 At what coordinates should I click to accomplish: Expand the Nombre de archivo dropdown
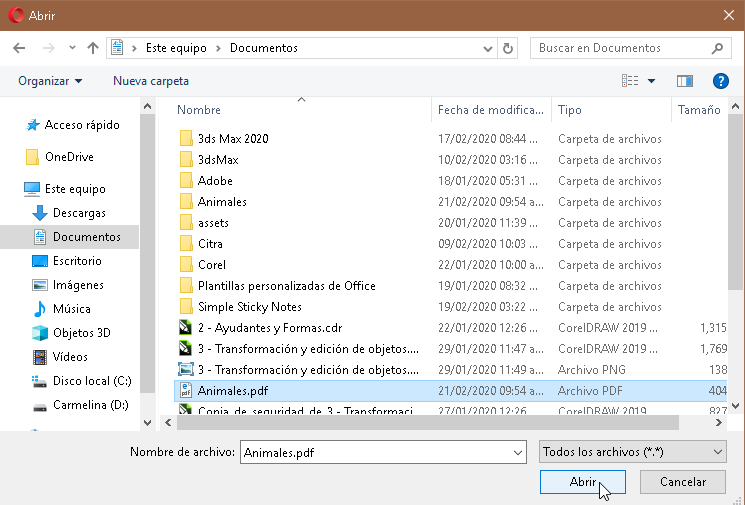[518, 453]
